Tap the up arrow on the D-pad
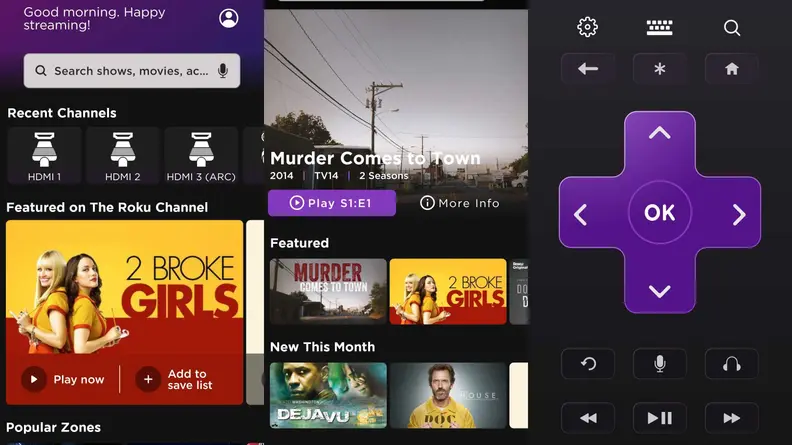Image resolution: width=792 pixels, height=445 pixels. [x=660, y=133]
